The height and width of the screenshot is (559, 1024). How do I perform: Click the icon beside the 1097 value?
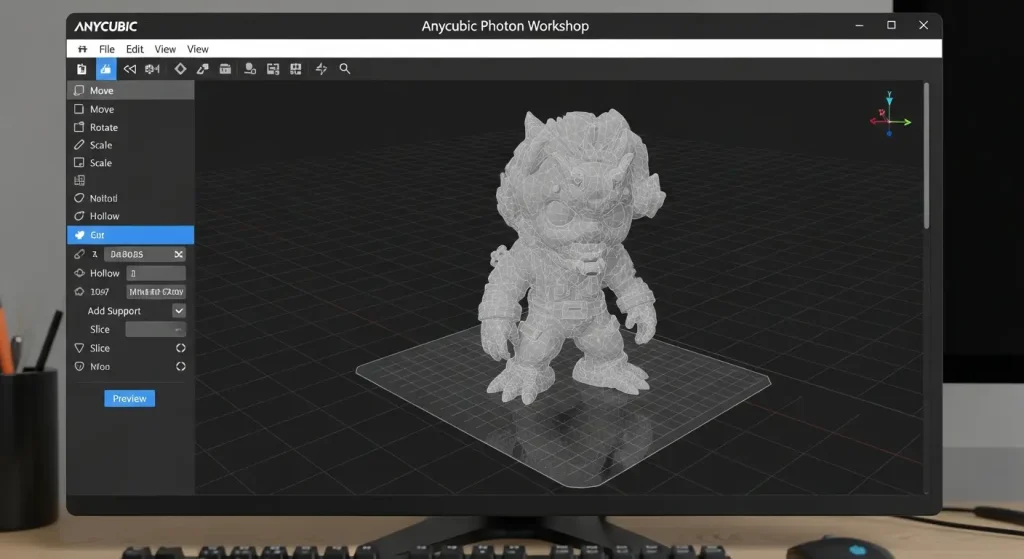point(79,292)
